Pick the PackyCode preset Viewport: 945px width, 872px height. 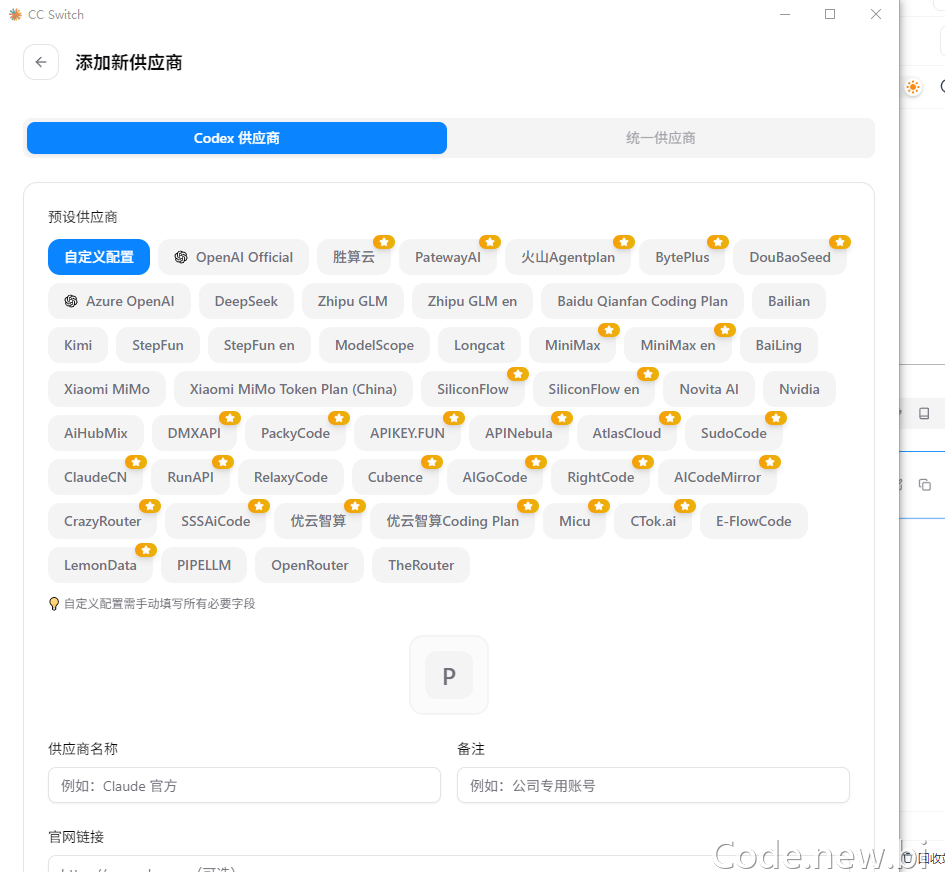click(x=295, y=433)
